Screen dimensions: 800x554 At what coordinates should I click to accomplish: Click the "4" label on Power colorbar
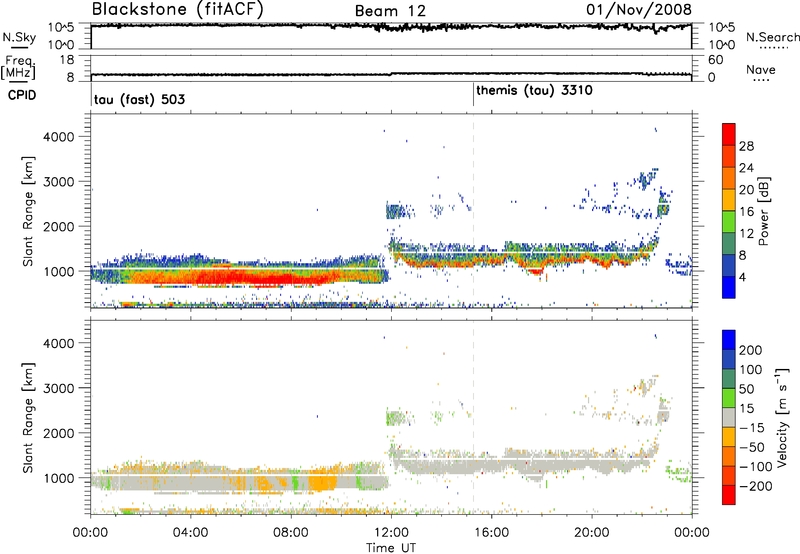(x=742, y=277)
